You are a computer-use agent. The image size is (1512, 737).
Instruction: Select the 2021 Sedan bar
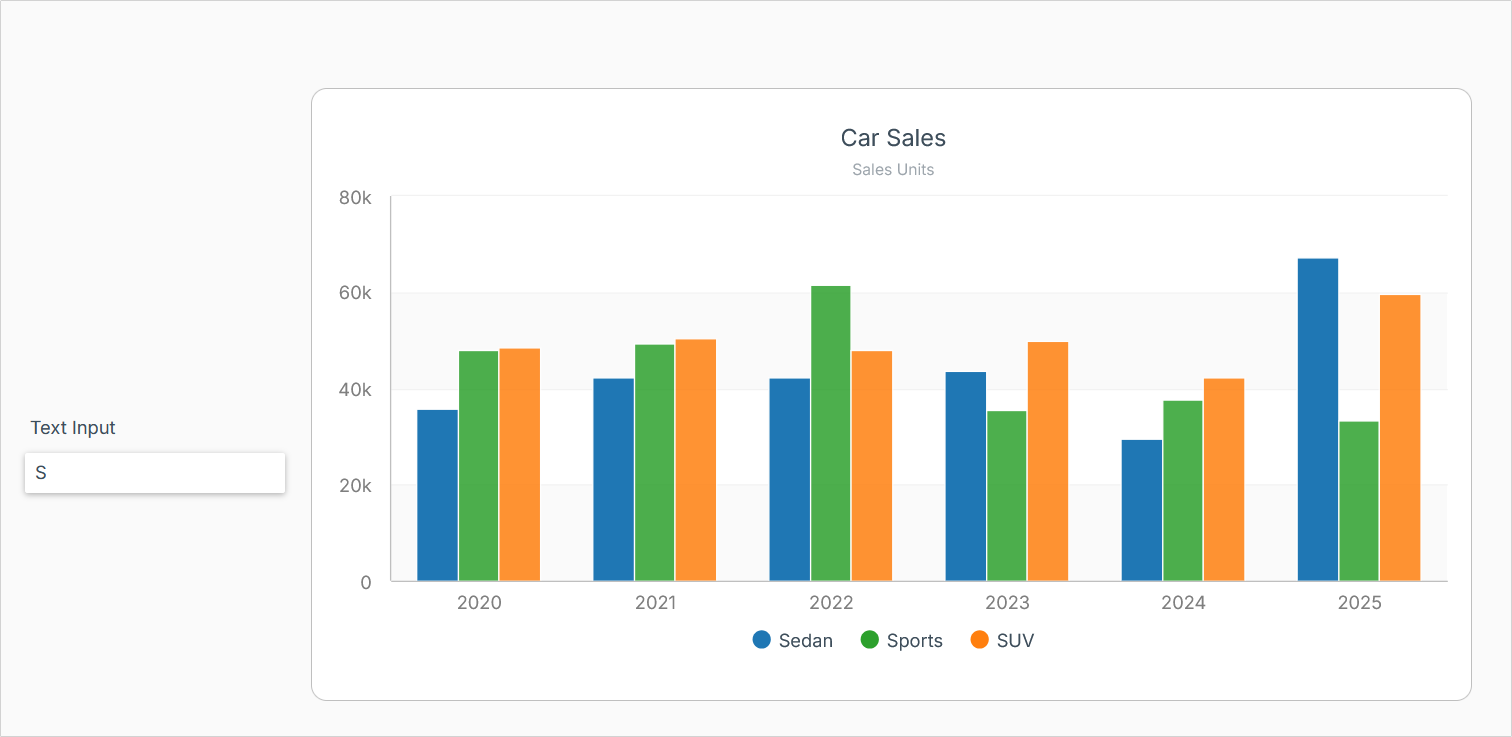(613, 480)
